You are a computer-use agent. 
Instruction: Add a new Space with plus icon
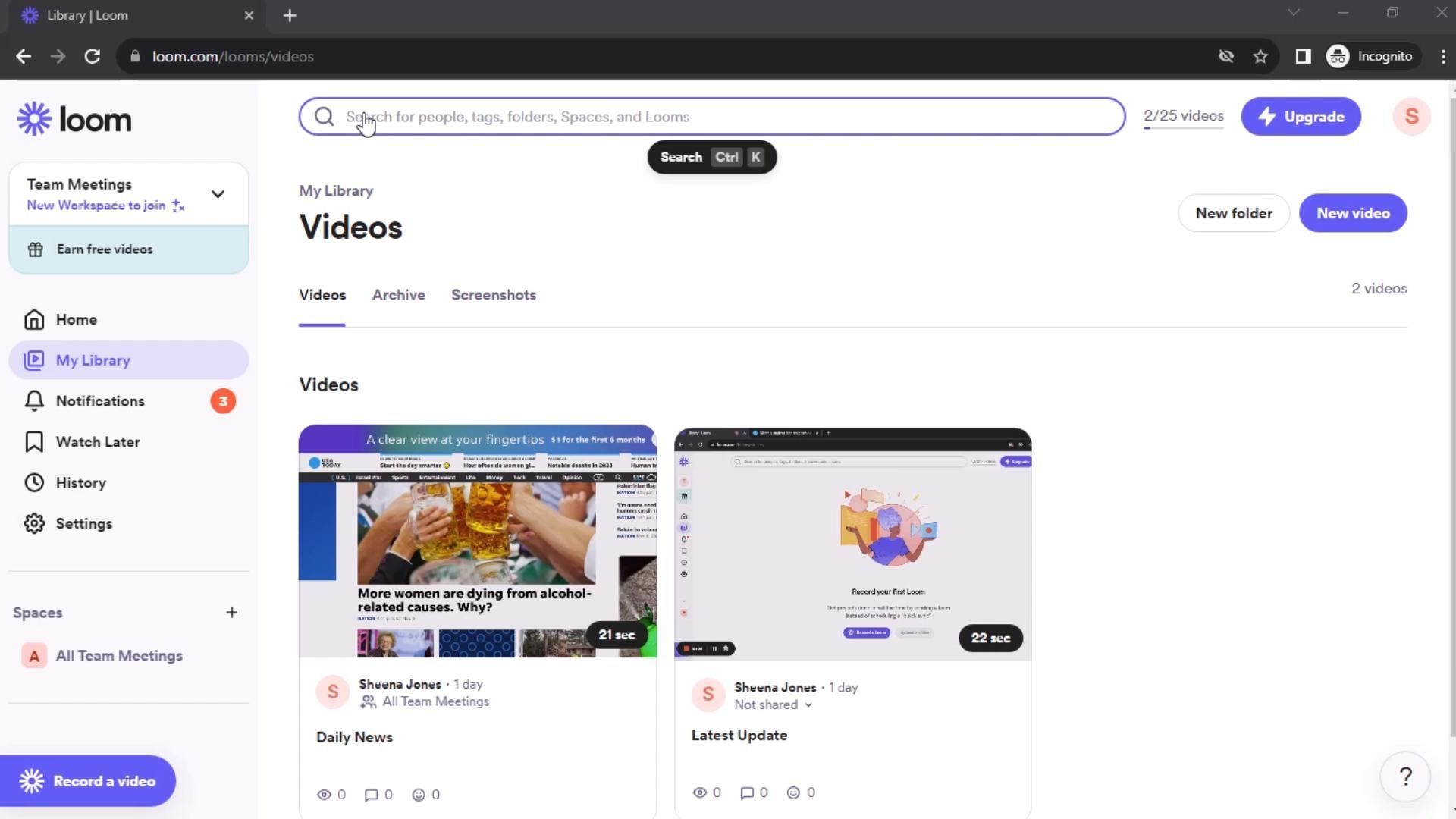(231, 613)
